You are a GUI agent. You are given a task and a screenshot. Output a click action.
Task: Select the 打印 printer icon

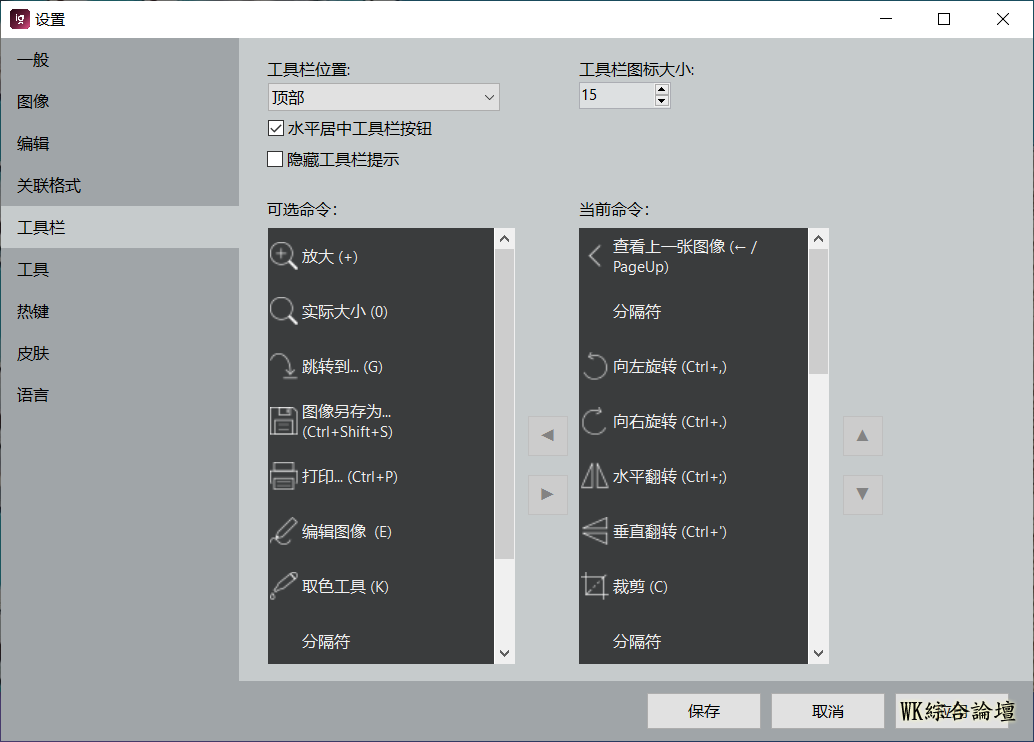284,476
